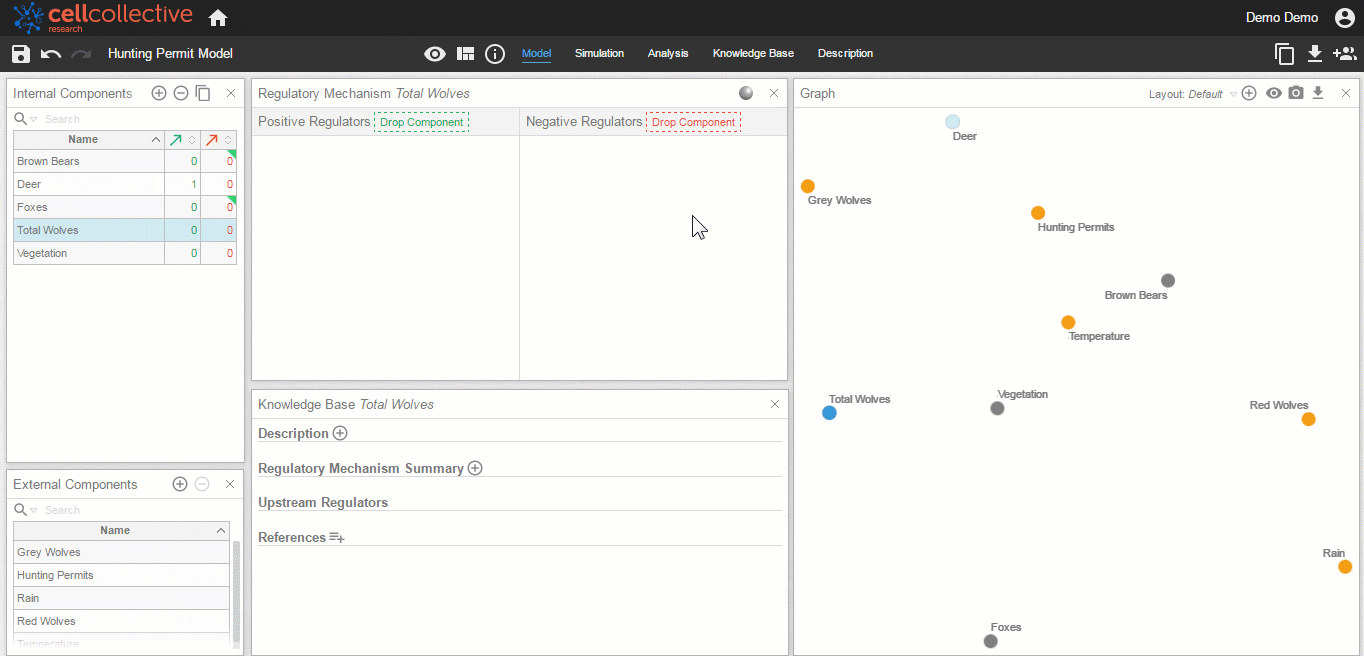The height and width of the screenshot is (656, 1364).
Task: Remove the selected internal component
Action: (181, 93)
